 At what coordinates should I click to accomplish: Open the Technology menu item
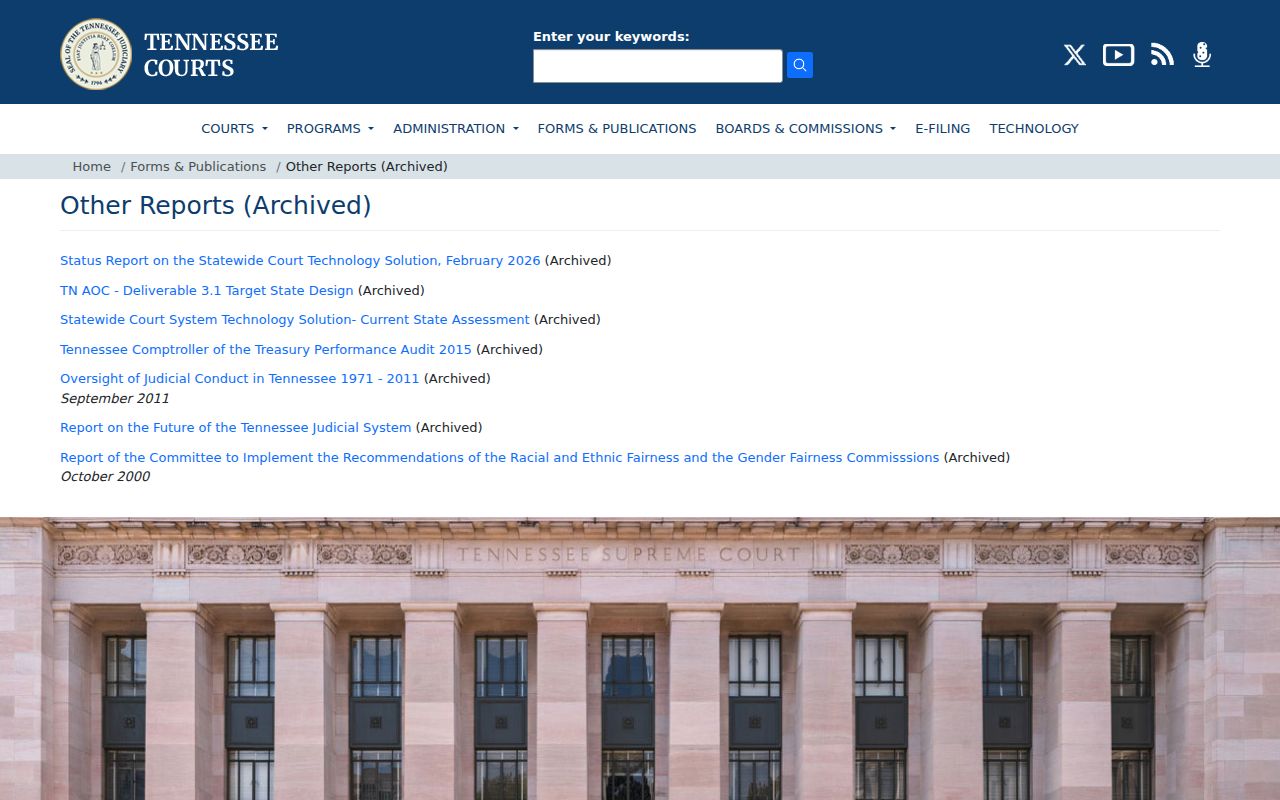click(1034, 128)
